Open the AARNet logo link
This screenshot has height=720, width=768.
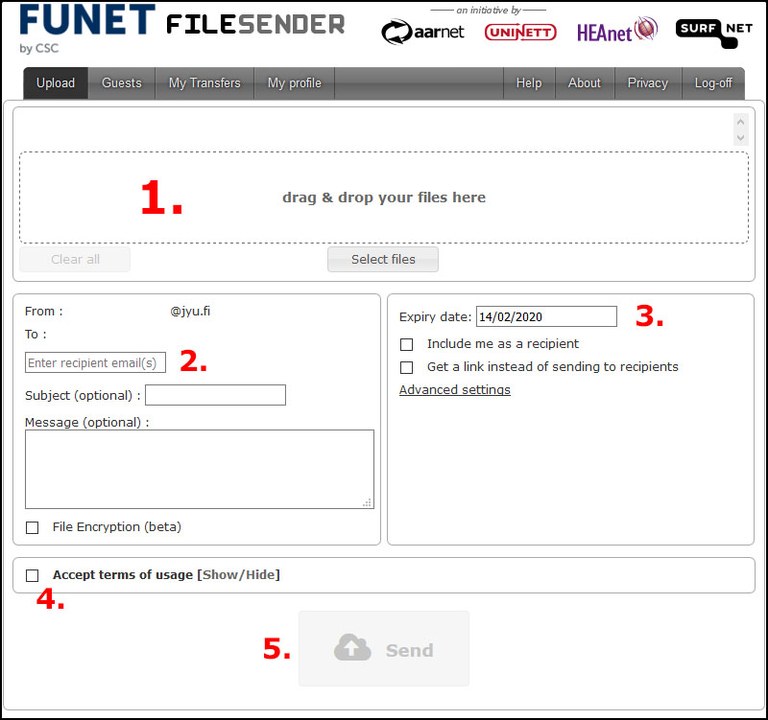tap(422, 32)
